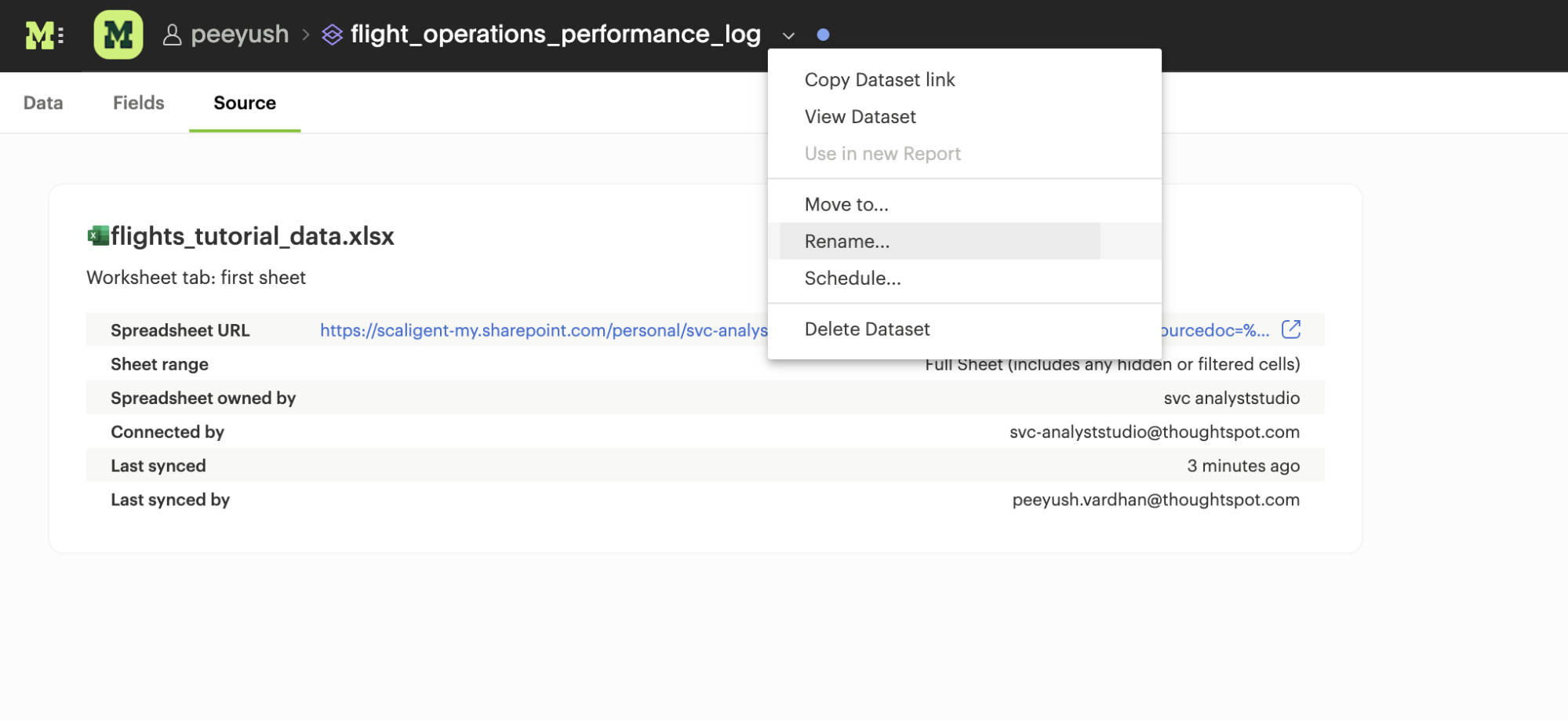1568x721 pixels.
Task: Click the Mode logo in the top-left corner
Action: coord(43,35)
